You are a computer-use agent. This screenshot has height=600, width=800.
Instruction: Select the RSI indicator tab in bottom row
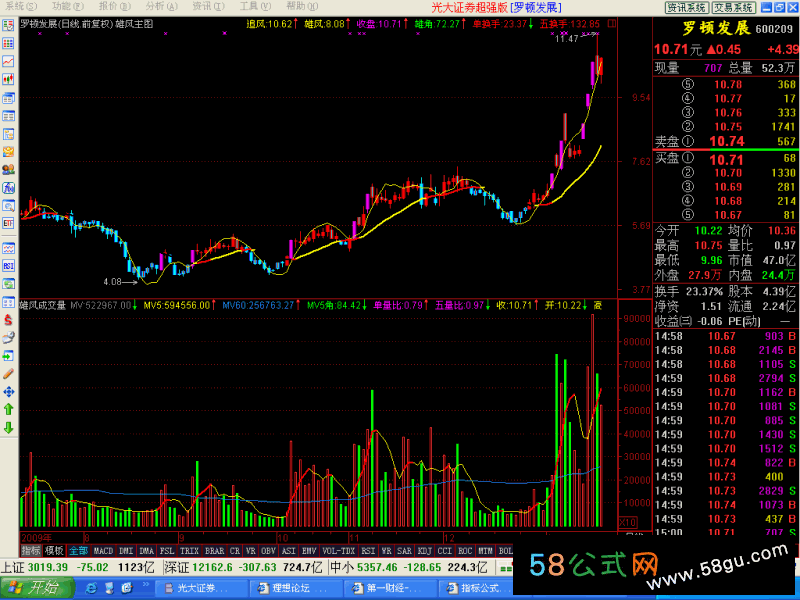coord(368,551)
